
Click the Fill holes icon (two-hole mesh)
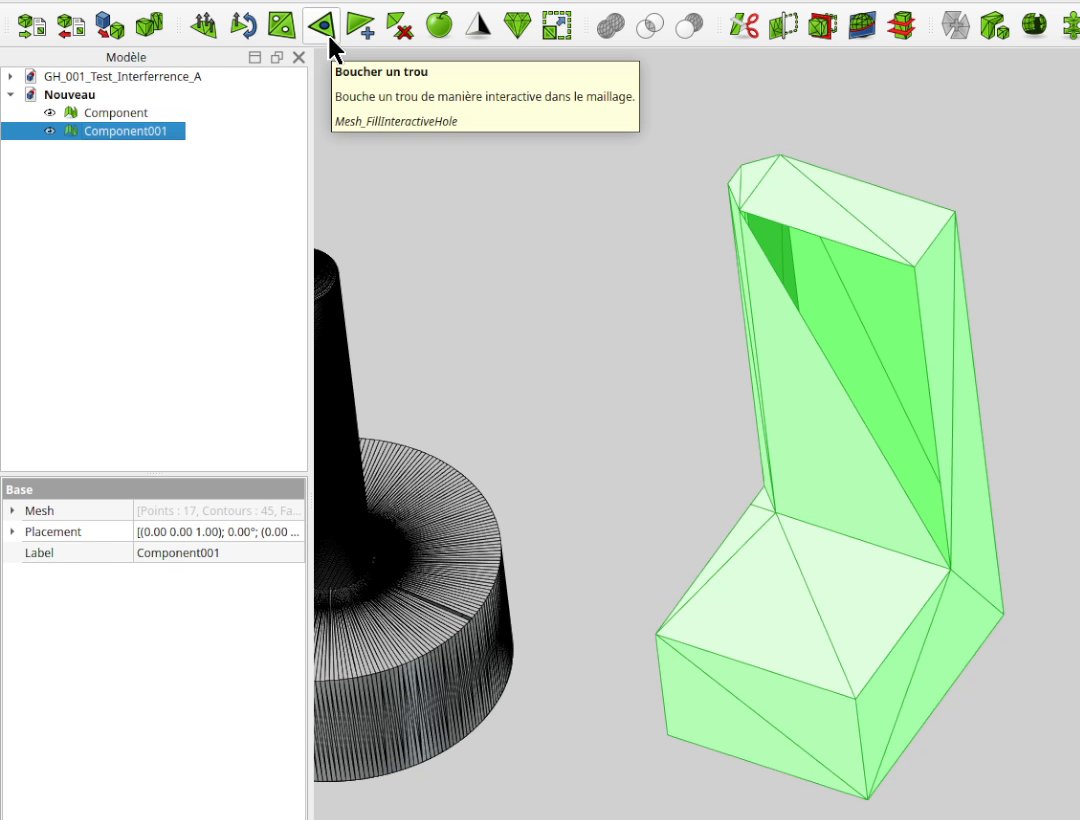(x=282, y=25)
